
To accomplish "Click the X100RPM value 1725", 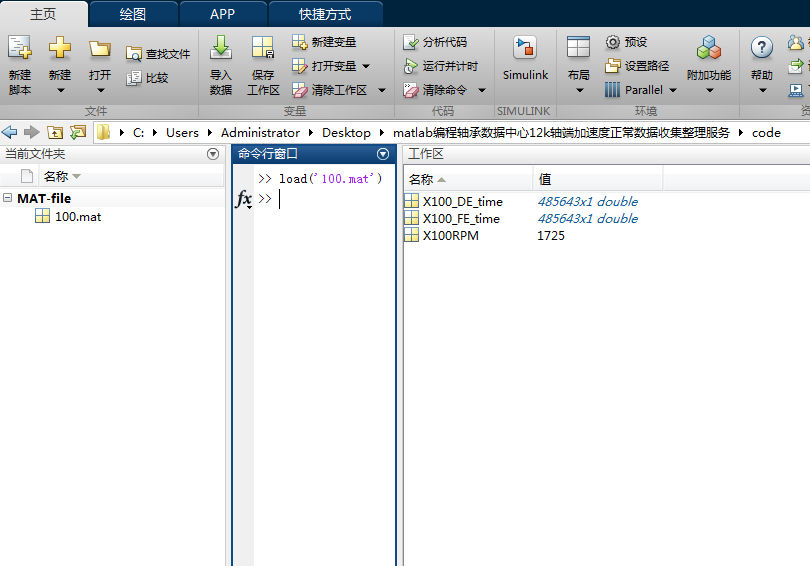I will 551,235.
